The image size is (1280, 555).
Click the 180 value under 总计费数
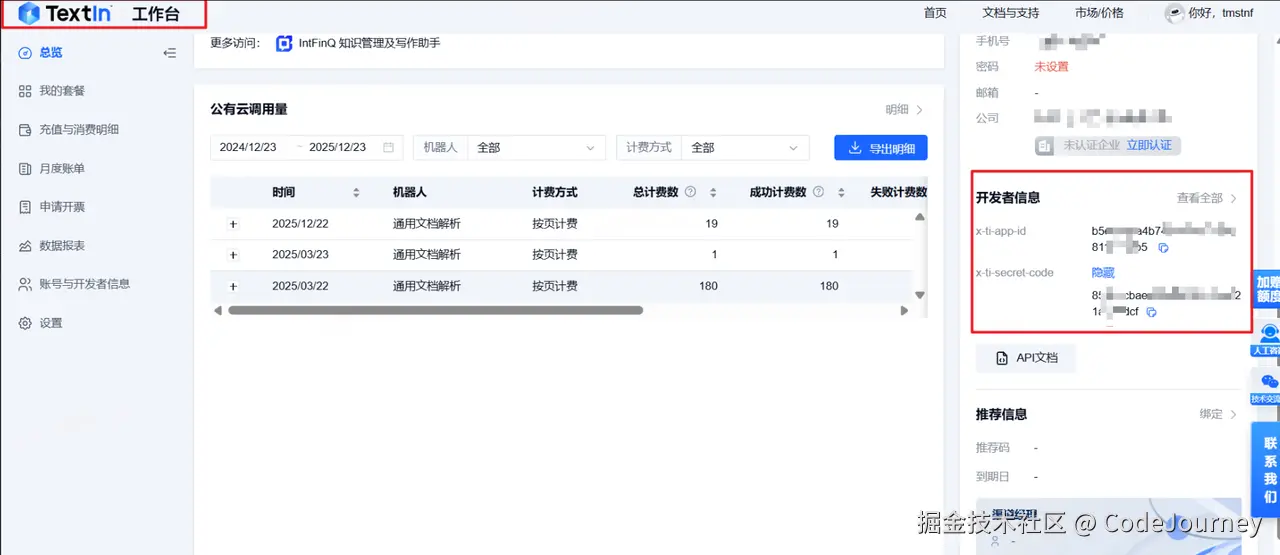(x=708, y=286)
